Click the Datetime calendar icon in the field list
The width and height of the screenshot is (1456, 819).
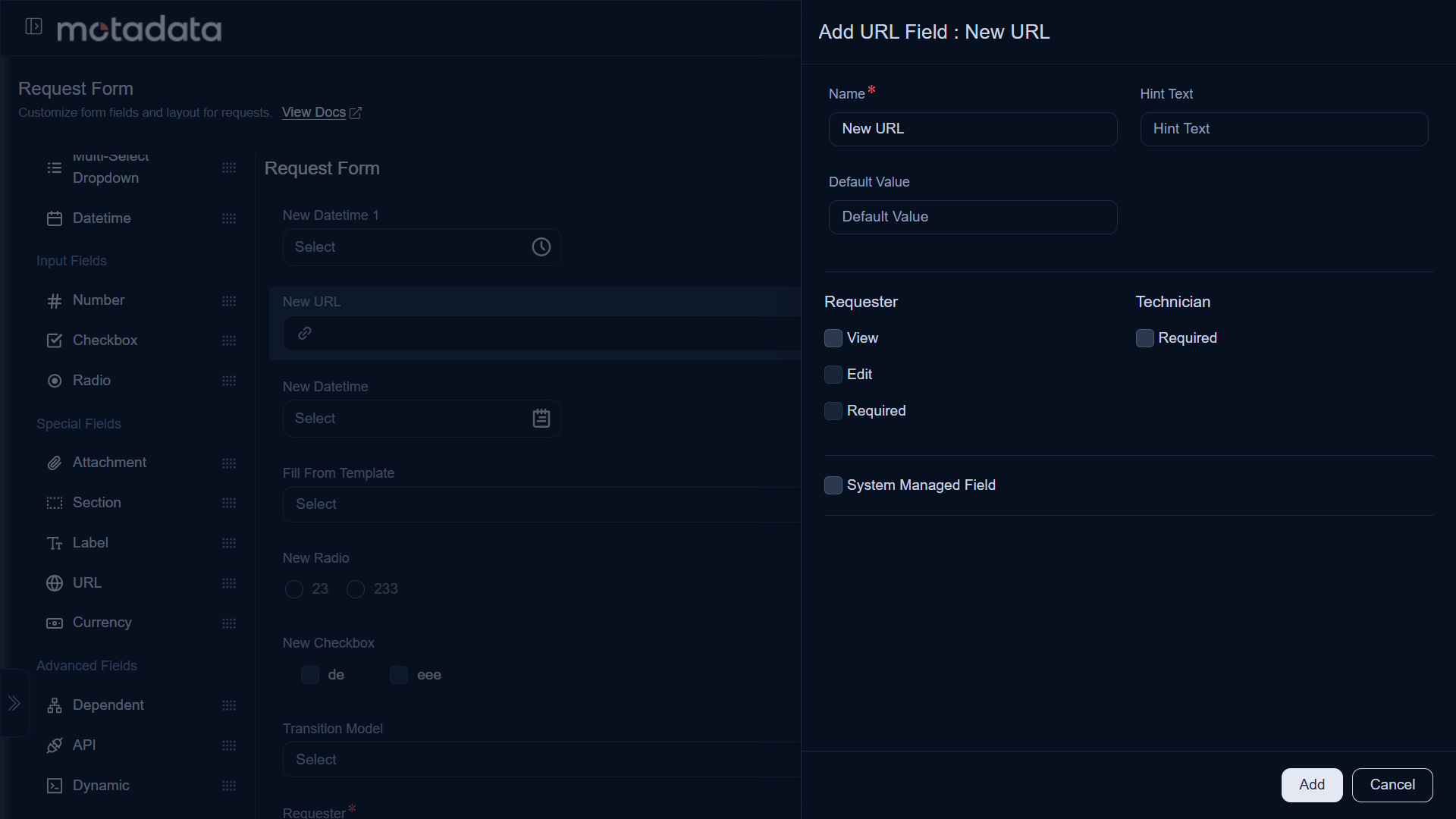[55, 218]
